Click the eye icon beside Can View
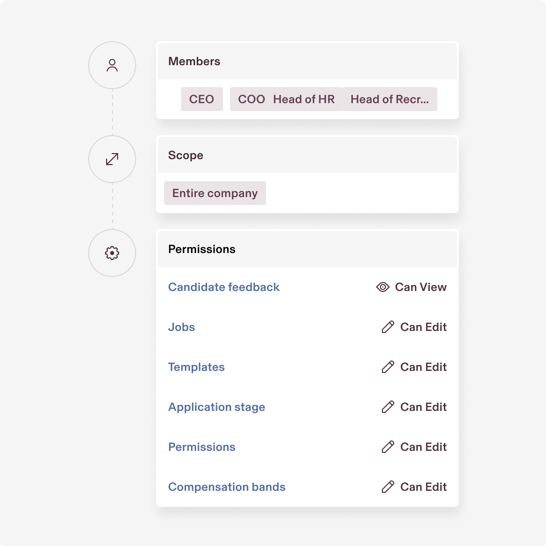Screen dimensions: 546x546 [382, 287]
